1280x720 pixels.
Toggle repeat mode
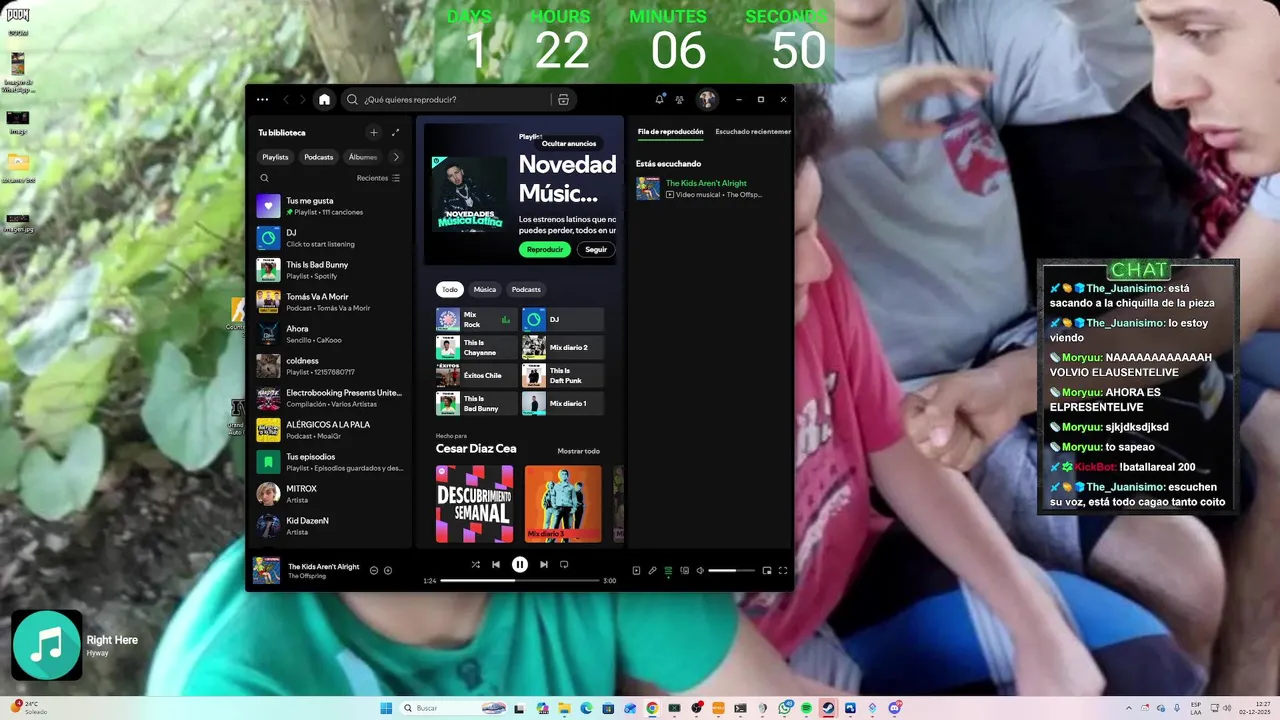pyautogui.click(x=564, y=564)
